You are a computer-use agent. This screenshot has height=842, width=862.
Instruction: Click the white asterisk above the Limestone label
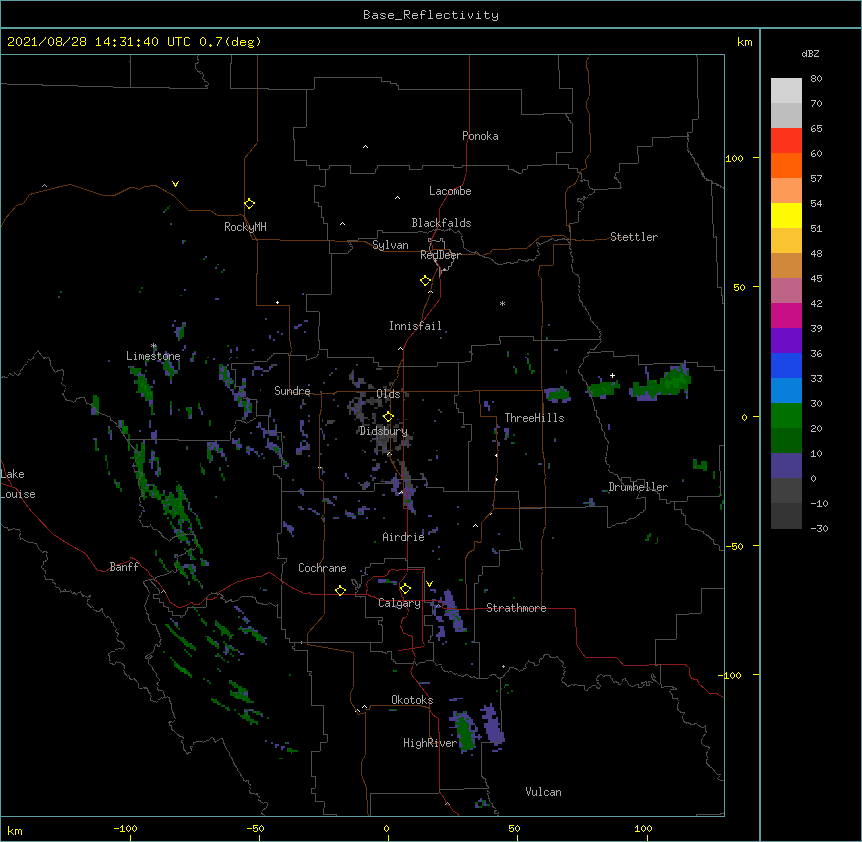point(154,346)
